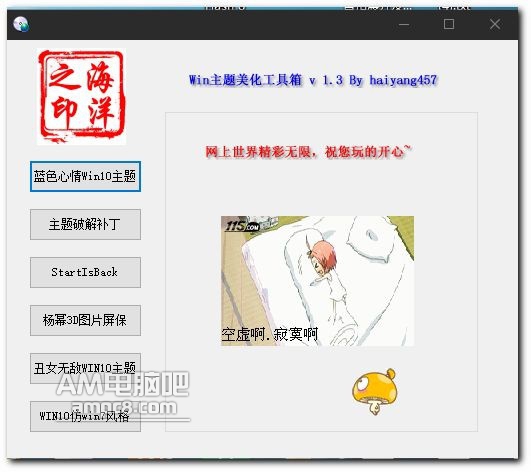The height and width of the screenshot is (472, 531).
Task: Minimize the toolbox window
Action: 404,24
